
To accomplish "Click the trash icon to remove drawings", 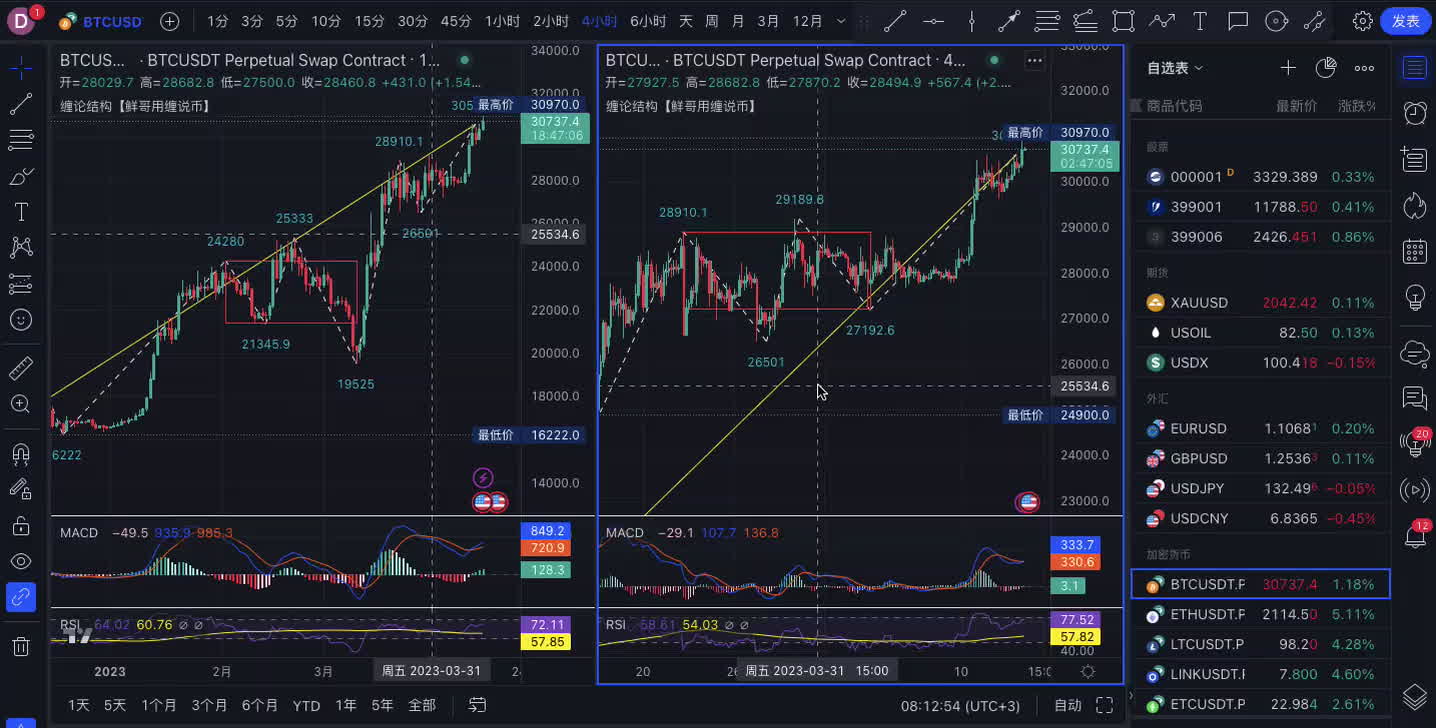I will pyautogui.click(x=20, y=646).
